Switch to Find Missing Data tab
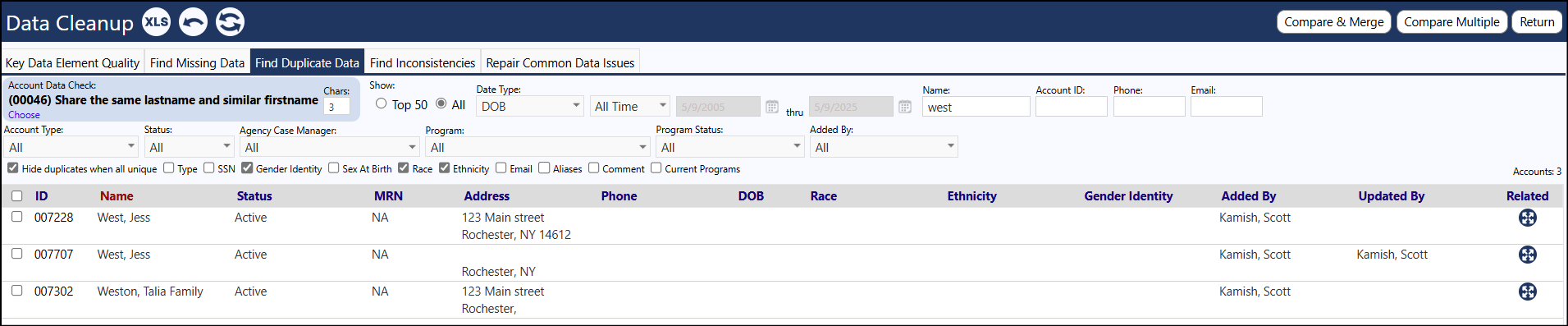Viewport: 1568px width, 326px height. 197,62
